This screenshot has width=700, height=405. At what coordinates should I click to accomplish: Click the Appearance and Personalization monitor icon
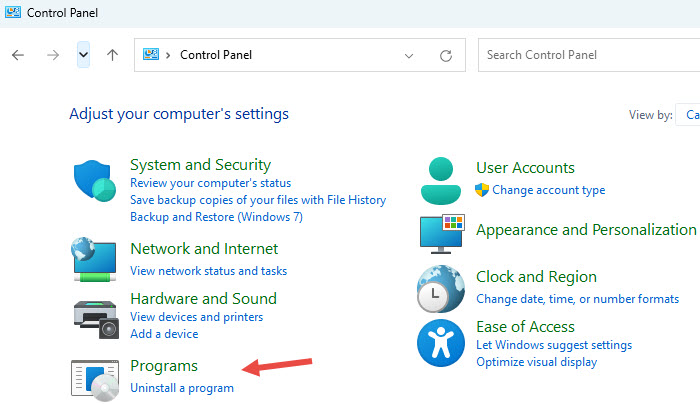(441, 232)
